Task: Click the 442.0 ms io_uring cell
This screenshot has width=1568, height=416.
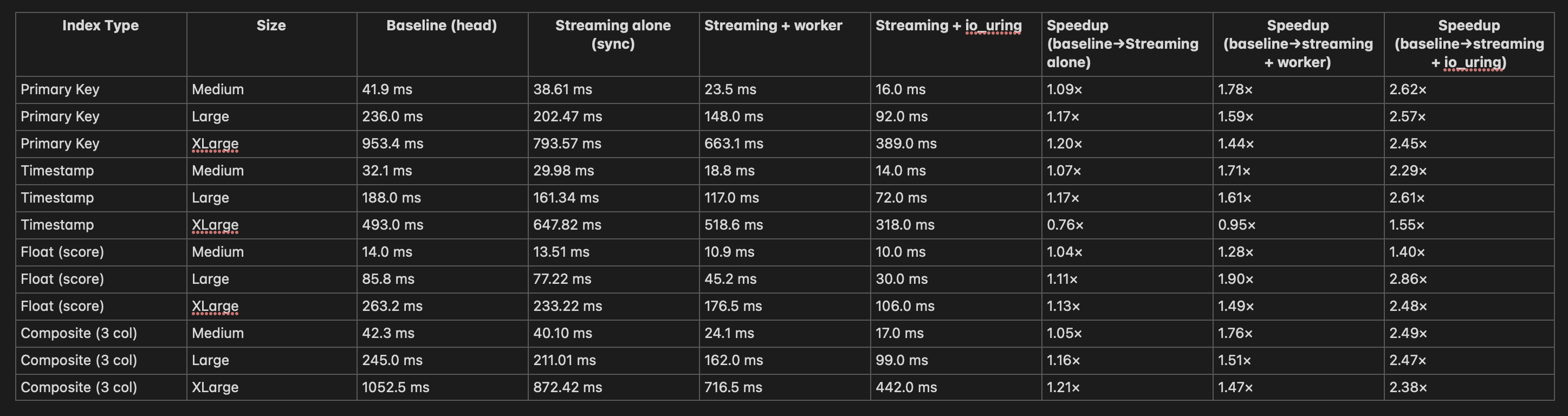Action: pyautogui.click(x=906, y=387)
